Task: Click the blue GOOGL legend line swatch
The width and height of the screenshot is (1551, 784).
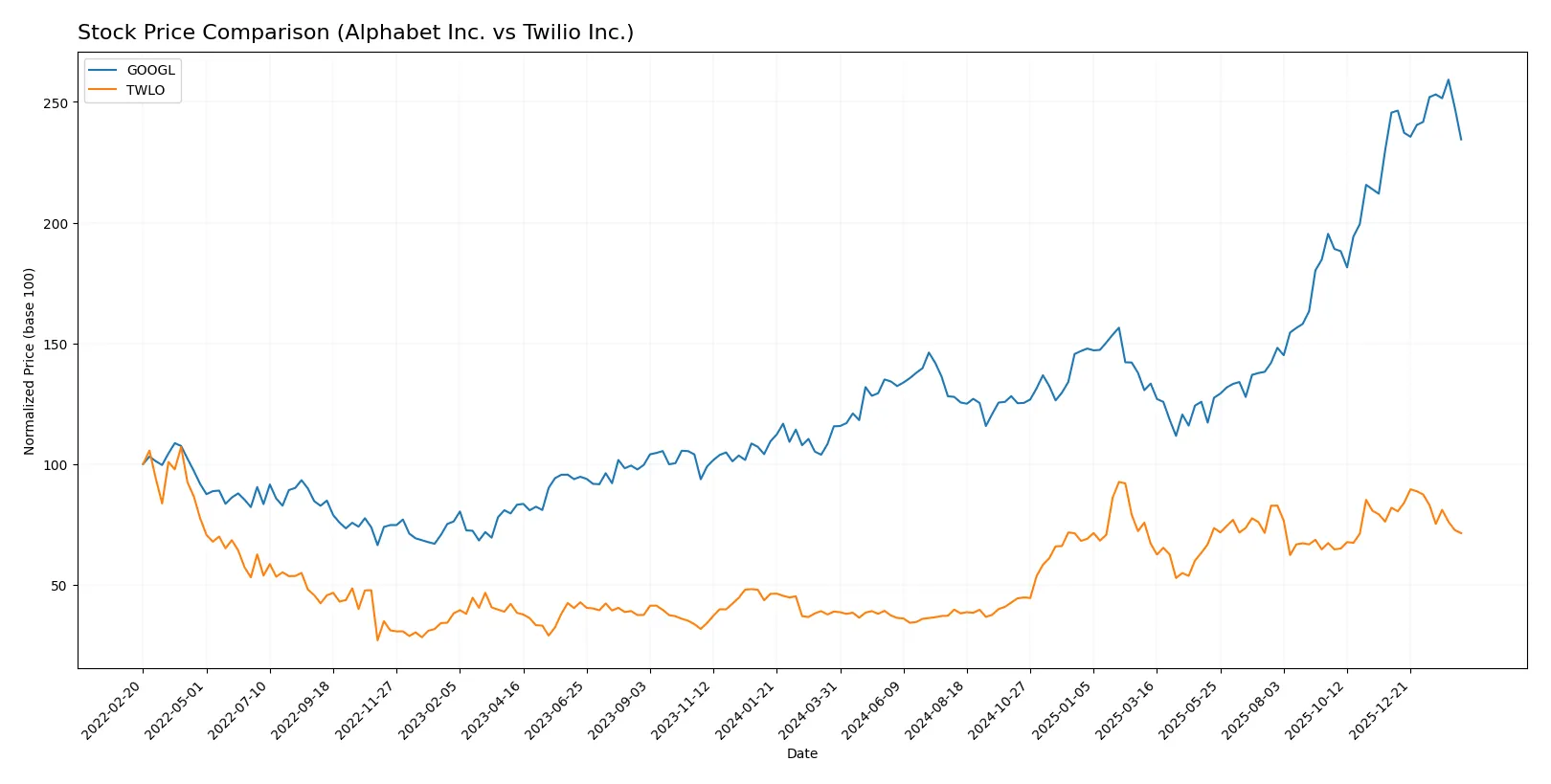Action: [x=102, y=70]
